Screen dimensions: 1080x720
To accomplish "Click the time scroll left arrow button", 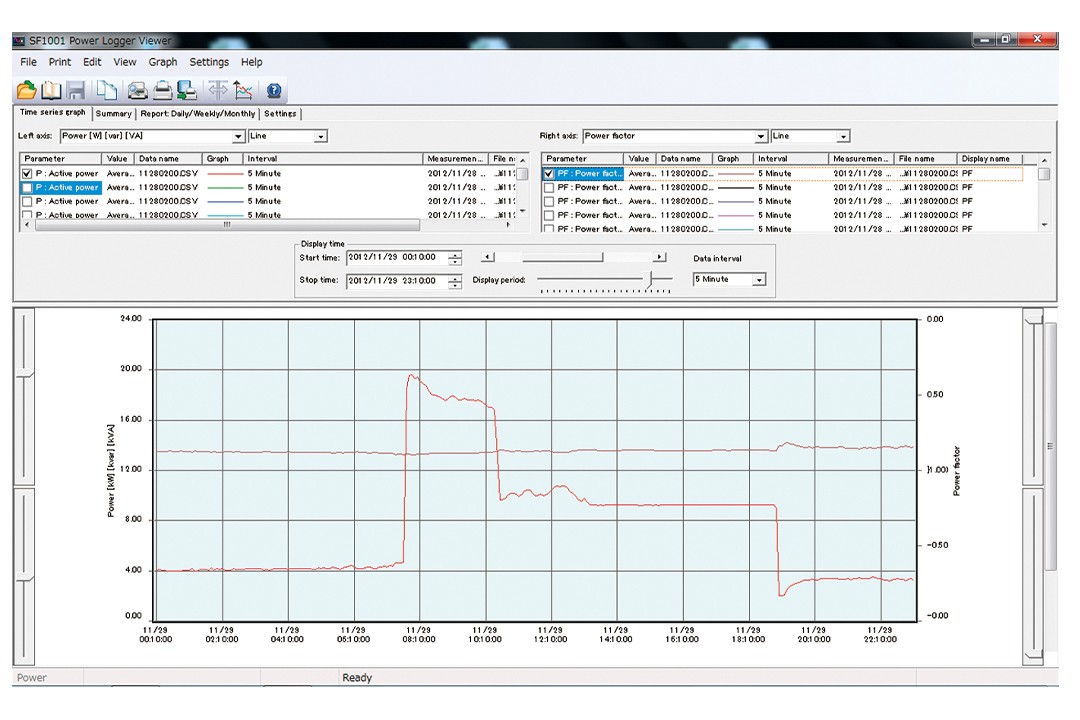I will coord(488,257).
